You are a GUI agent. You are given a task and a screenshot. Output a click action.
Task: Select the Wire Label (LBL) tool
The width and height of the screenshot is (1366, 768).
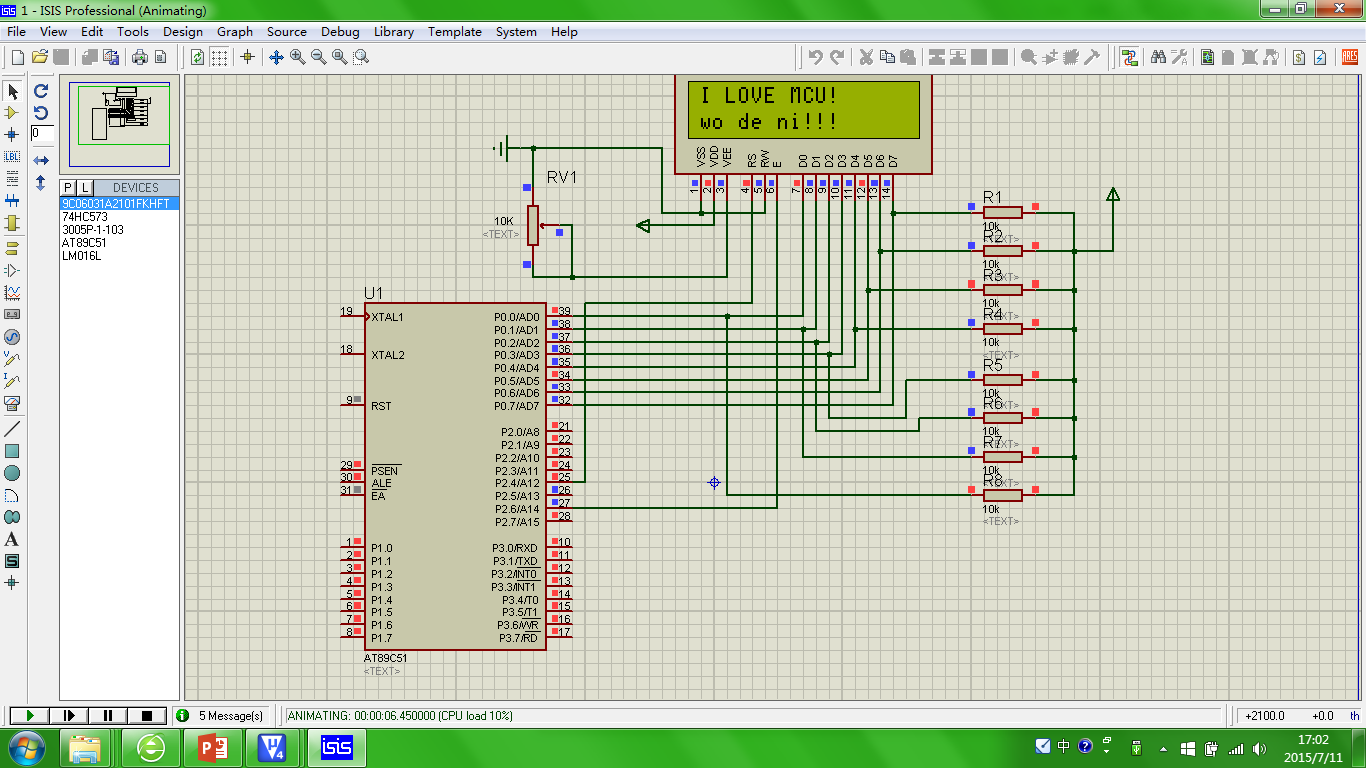(12, 156)
